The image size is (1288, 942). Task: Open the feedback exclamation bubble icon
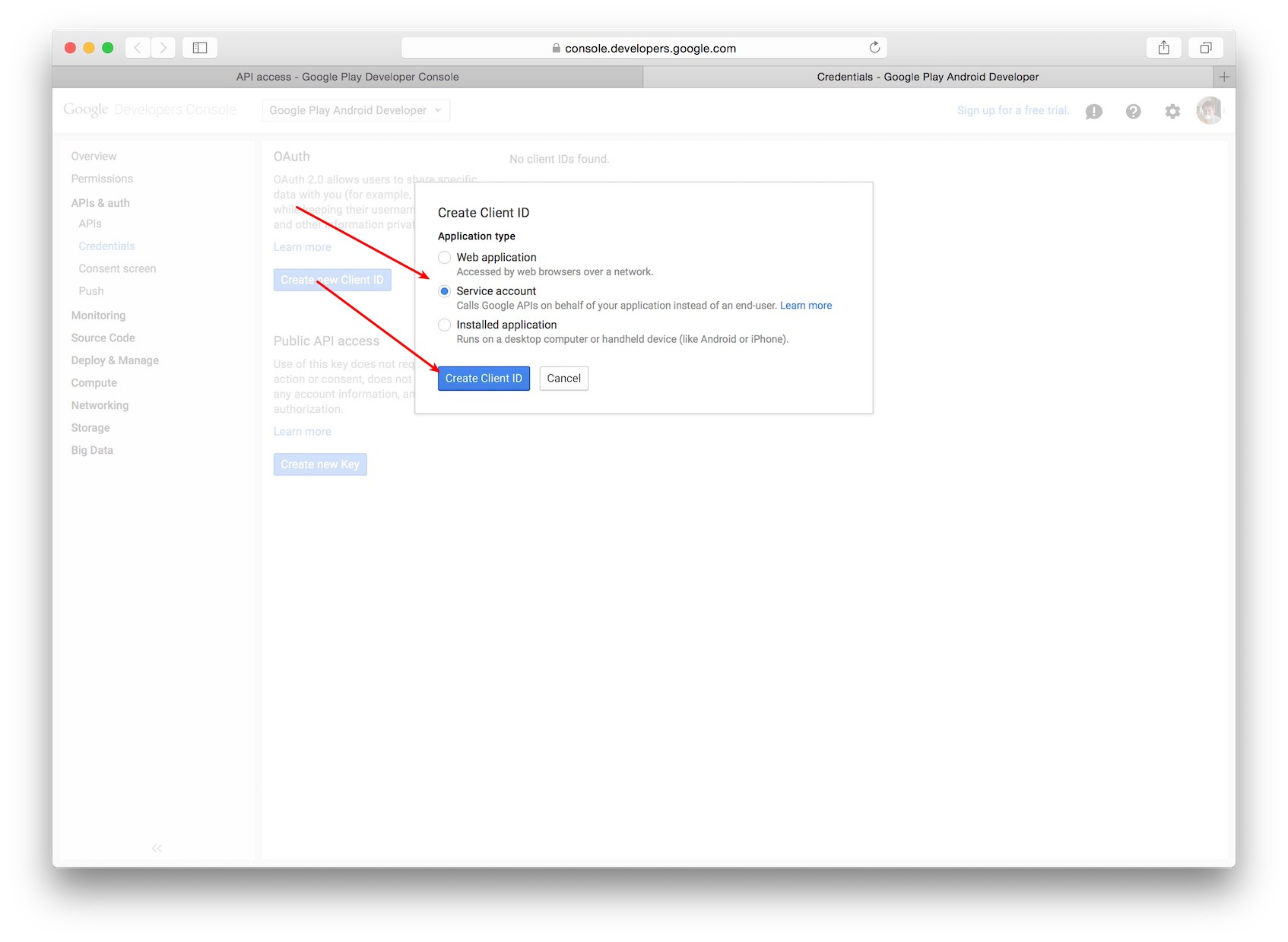pos(1094,112)
